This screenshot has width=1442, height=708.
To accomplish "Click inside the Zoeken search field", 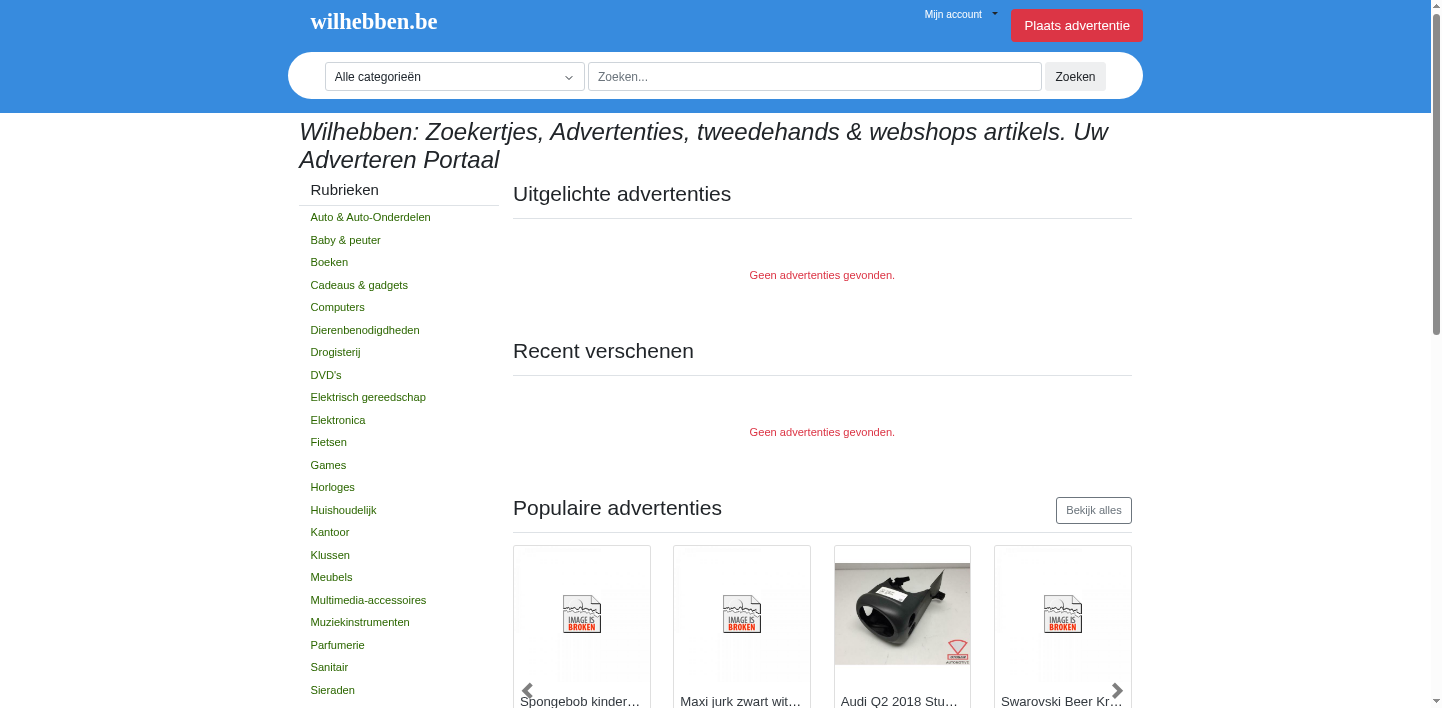I will coord(814,76).
